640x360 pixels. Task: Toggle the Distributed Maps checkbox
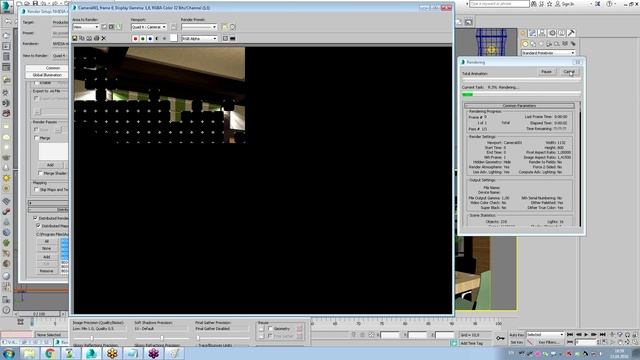[x=39, y=226]
